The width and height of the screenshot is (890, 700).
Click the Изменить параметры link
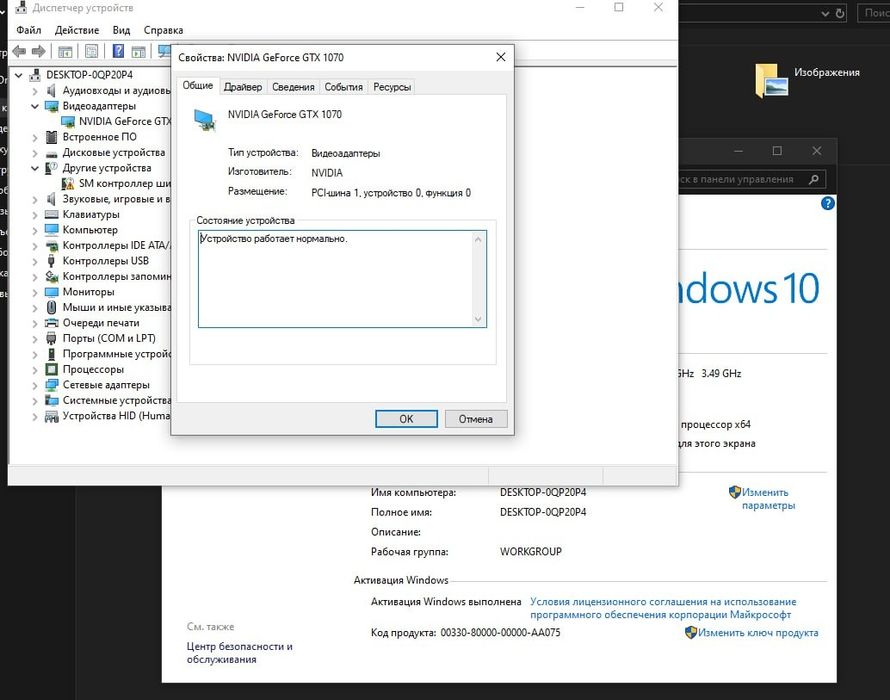(x=769, y=499)
